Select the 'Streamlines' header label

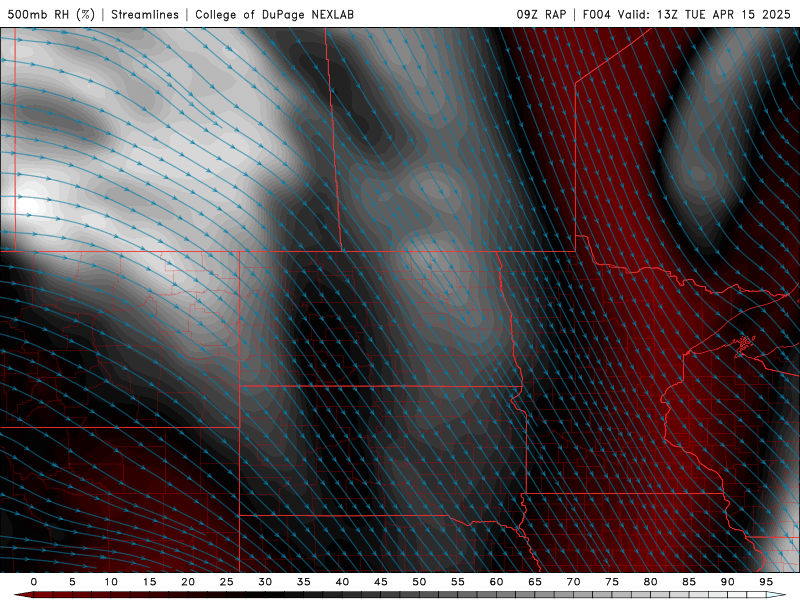pyautogui.click(x=145, y=14)
